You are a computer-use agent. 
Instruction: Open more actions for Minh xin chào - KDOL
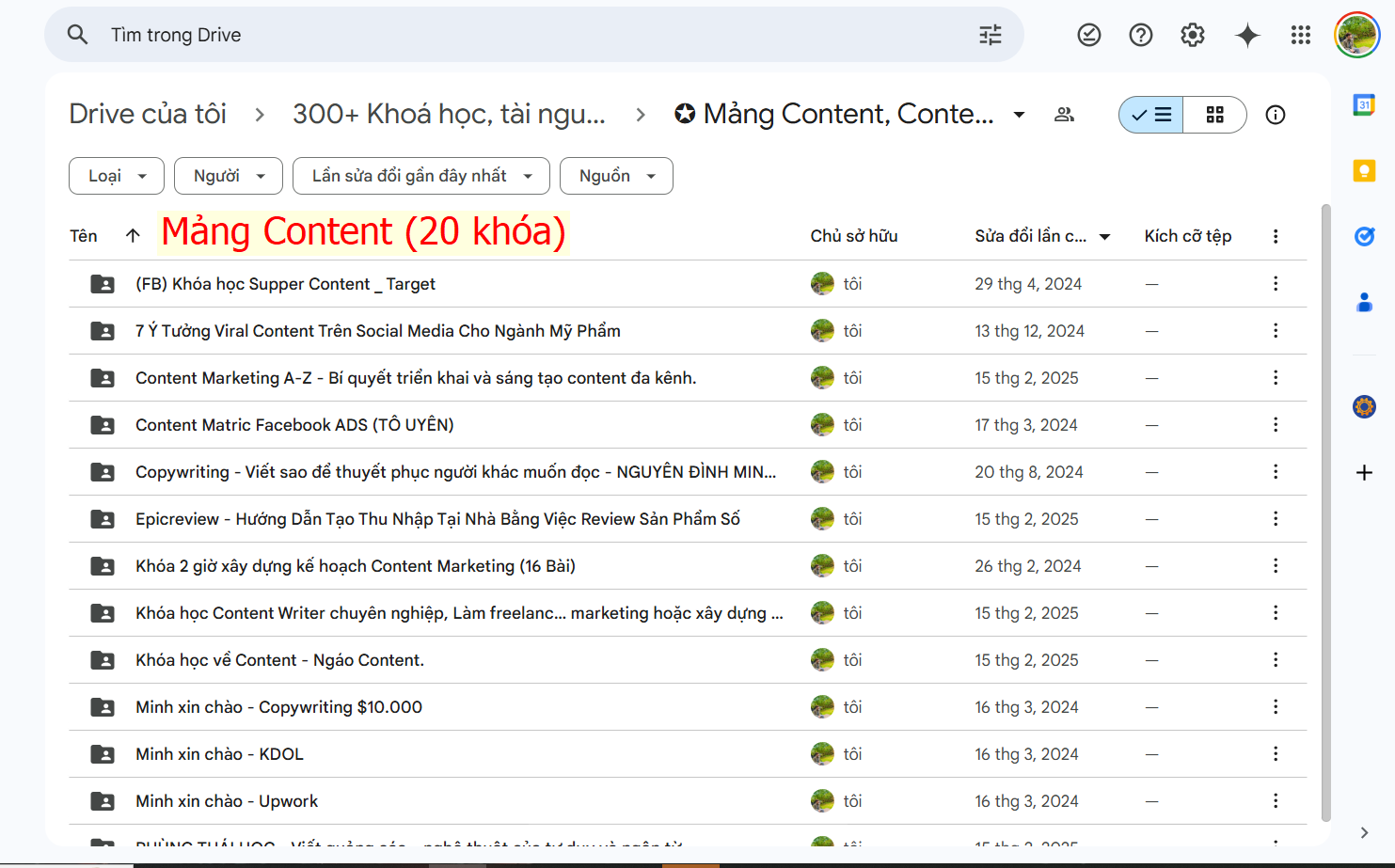coord(1276,753)
